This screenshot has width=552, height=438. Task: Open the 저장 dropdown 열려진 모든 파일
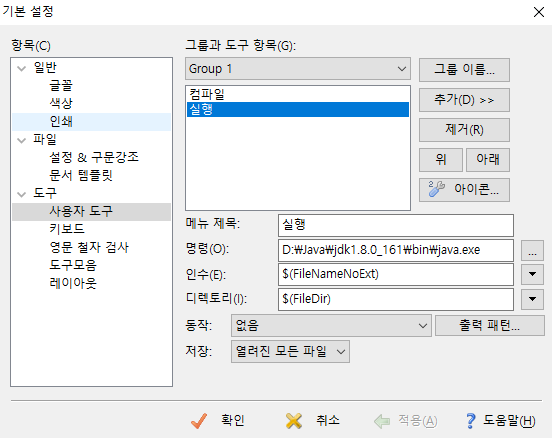[x=290, y=351]
